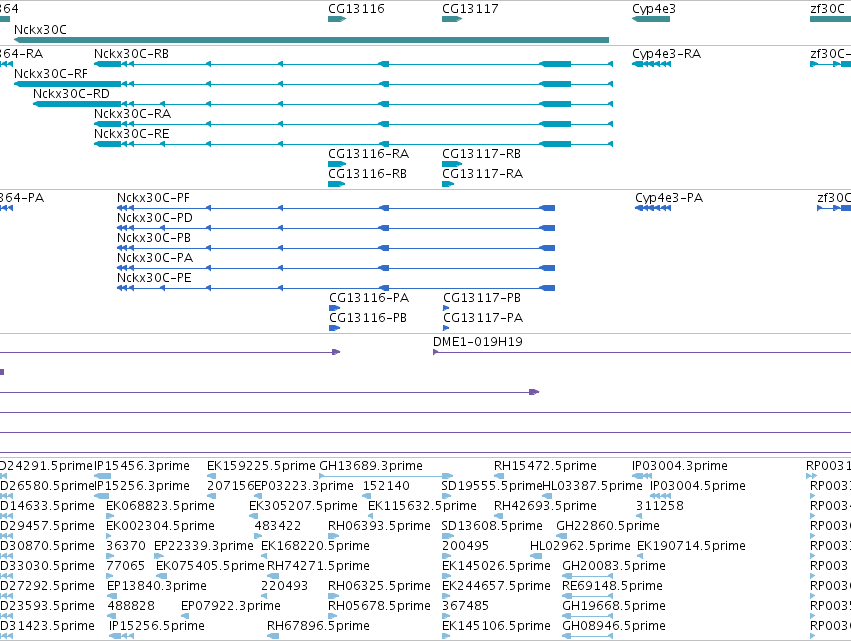The width and height of the screenshot is (851, 641).
Task: Click the CG13117 gene label
Action: pos(470,9)
